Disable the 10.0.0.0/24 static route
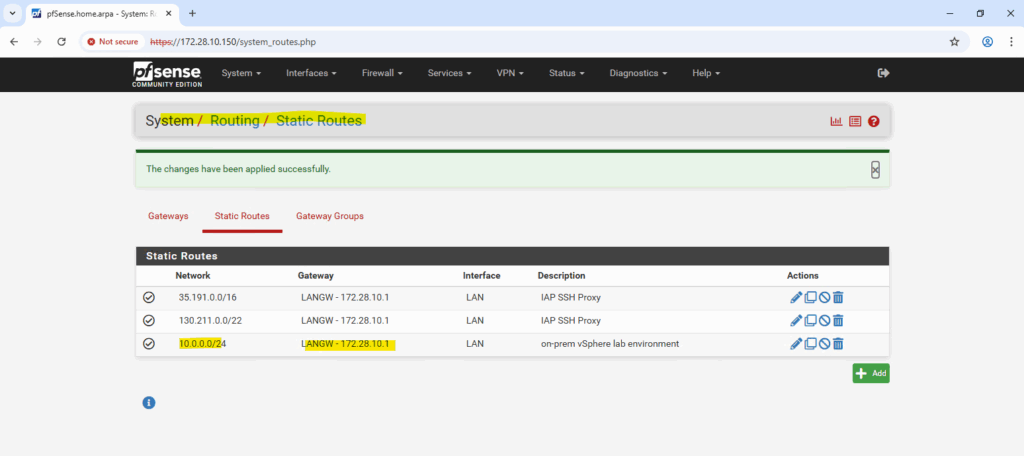 [x=825, y=344]
